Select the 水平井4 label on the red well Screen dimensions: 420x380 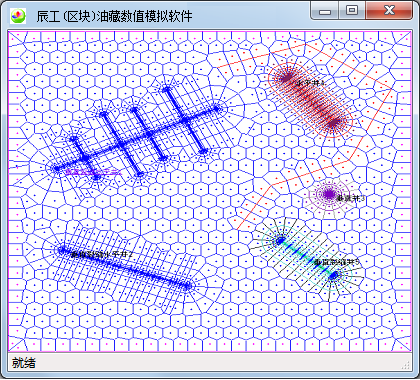tap(310, 82)
